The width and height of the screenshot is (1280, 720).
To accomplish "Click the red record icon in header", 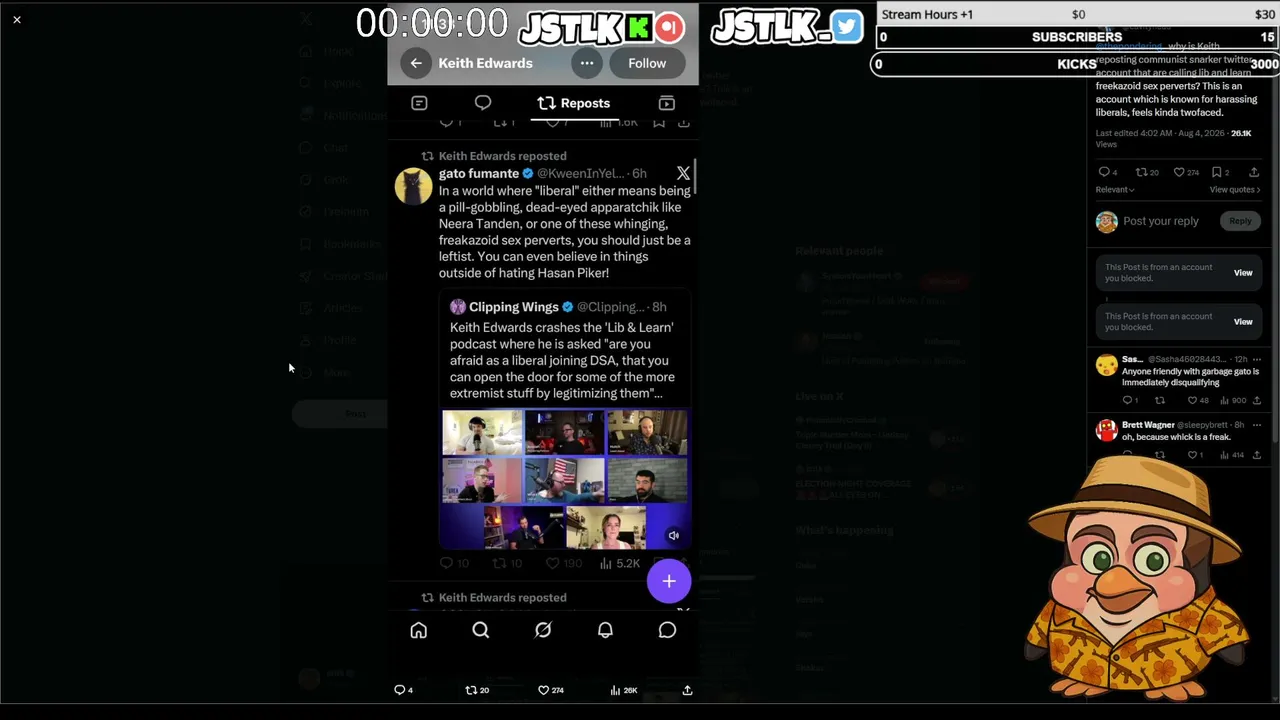I will (669, 27).
